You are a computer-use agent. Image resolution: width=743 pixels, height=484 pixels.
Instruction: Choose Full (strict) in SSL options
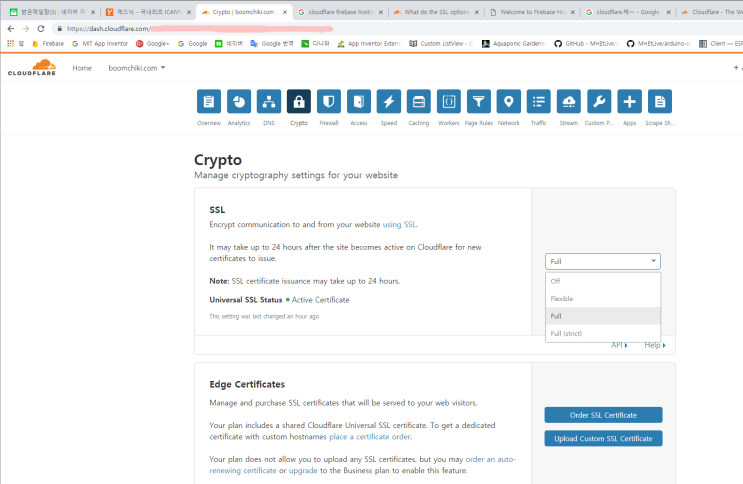pyautogui.click(x=603, y=333)
